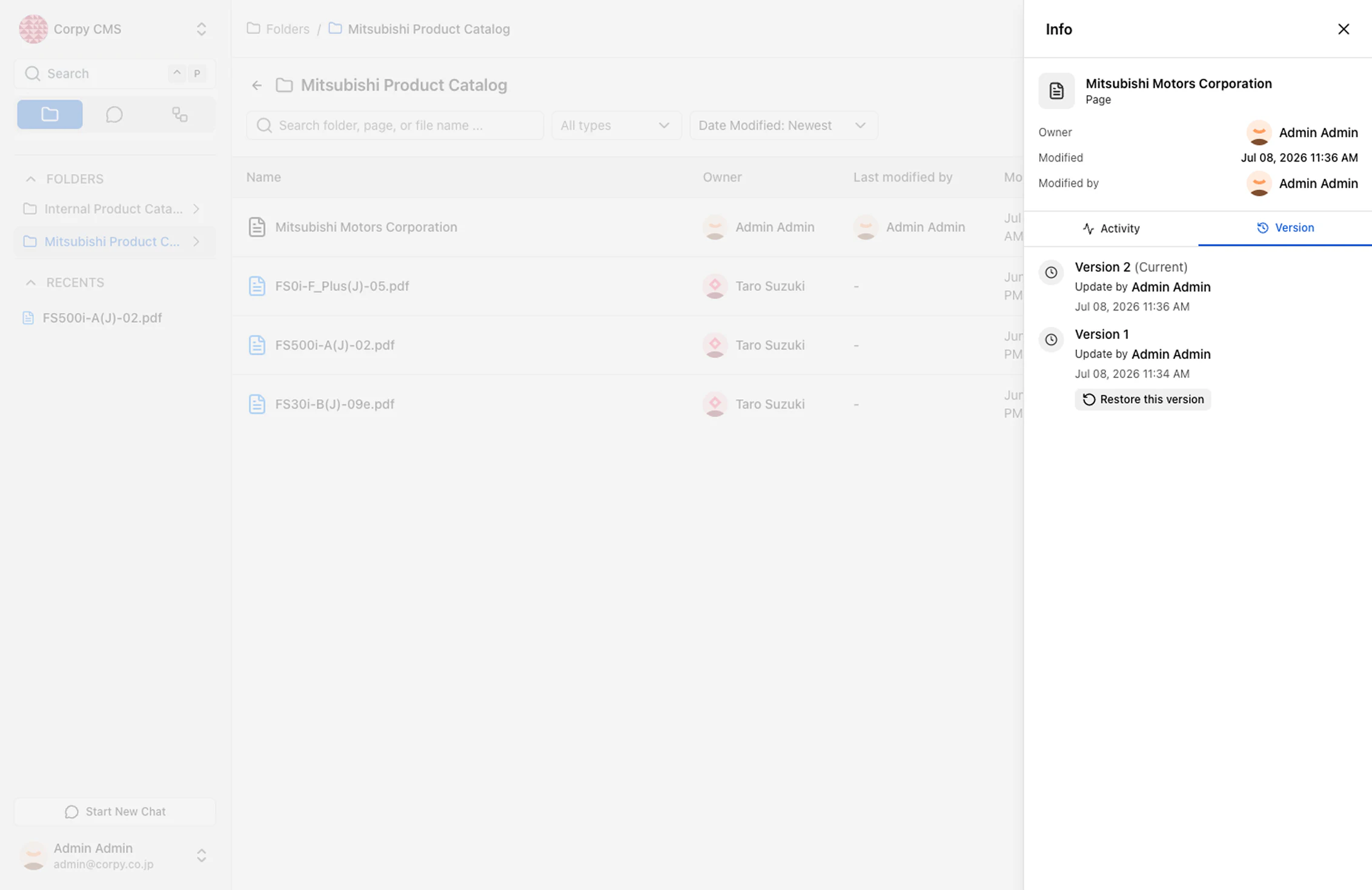The height and width of the screenshot is (890, 1372).
Task: Open the All types dropdown
Action: (616, 125)
